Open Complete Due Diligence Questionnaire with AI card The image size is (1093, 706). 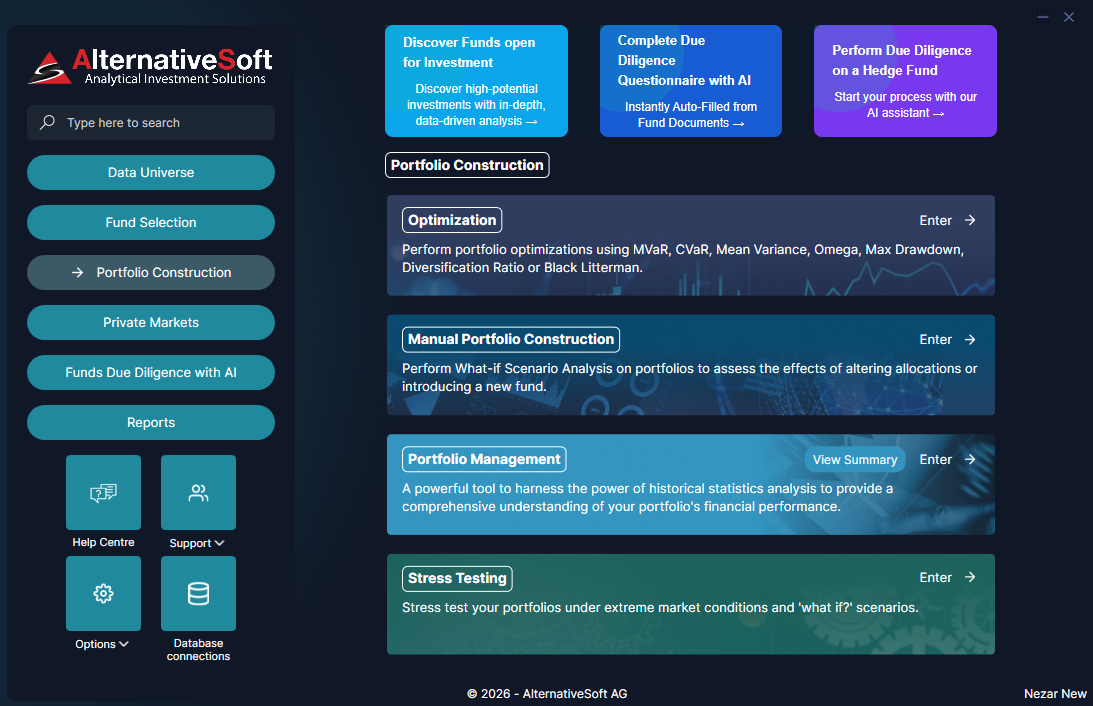(x=691, y=81)
